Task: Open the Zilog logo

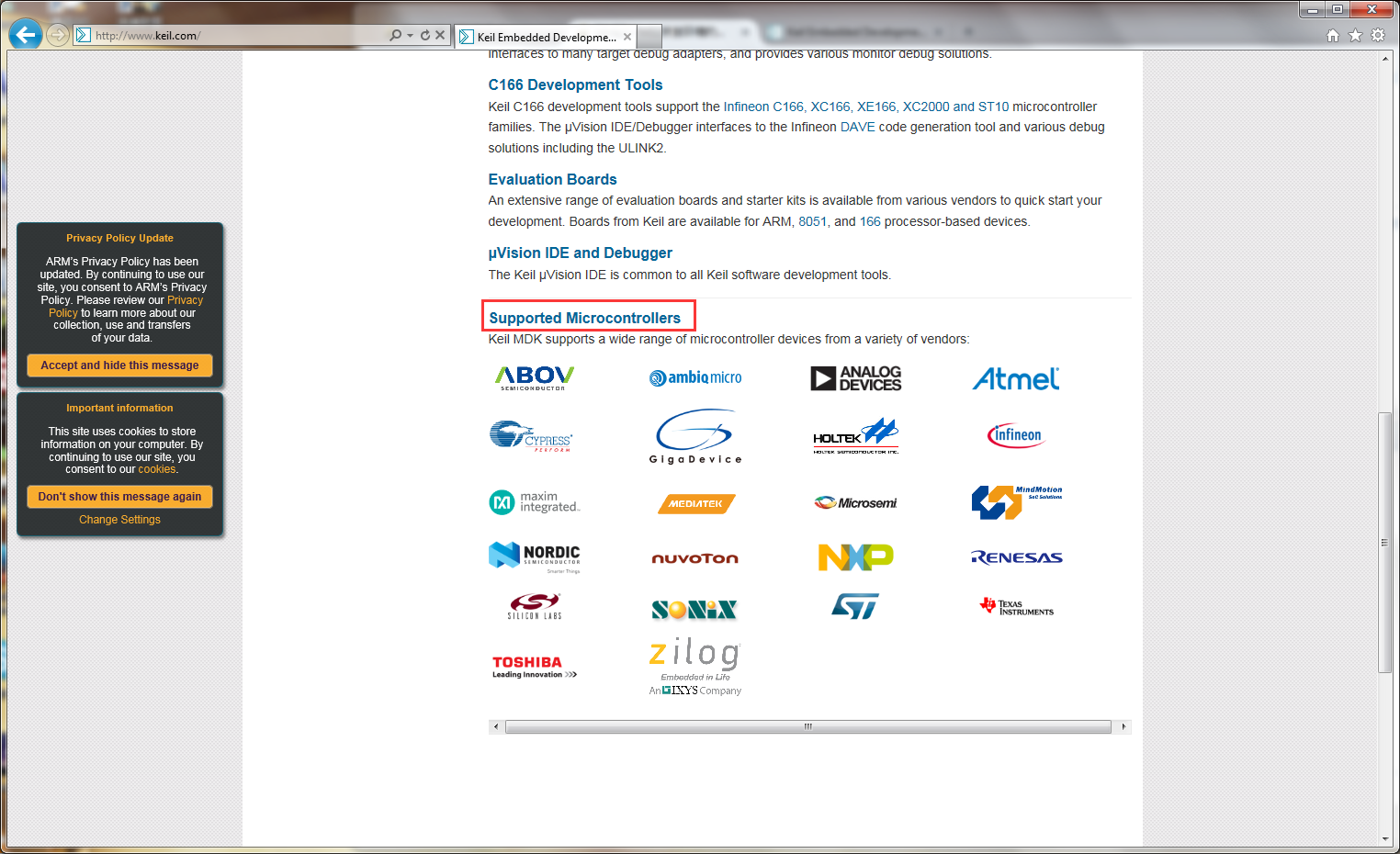Action: click(x=695, y=667)
